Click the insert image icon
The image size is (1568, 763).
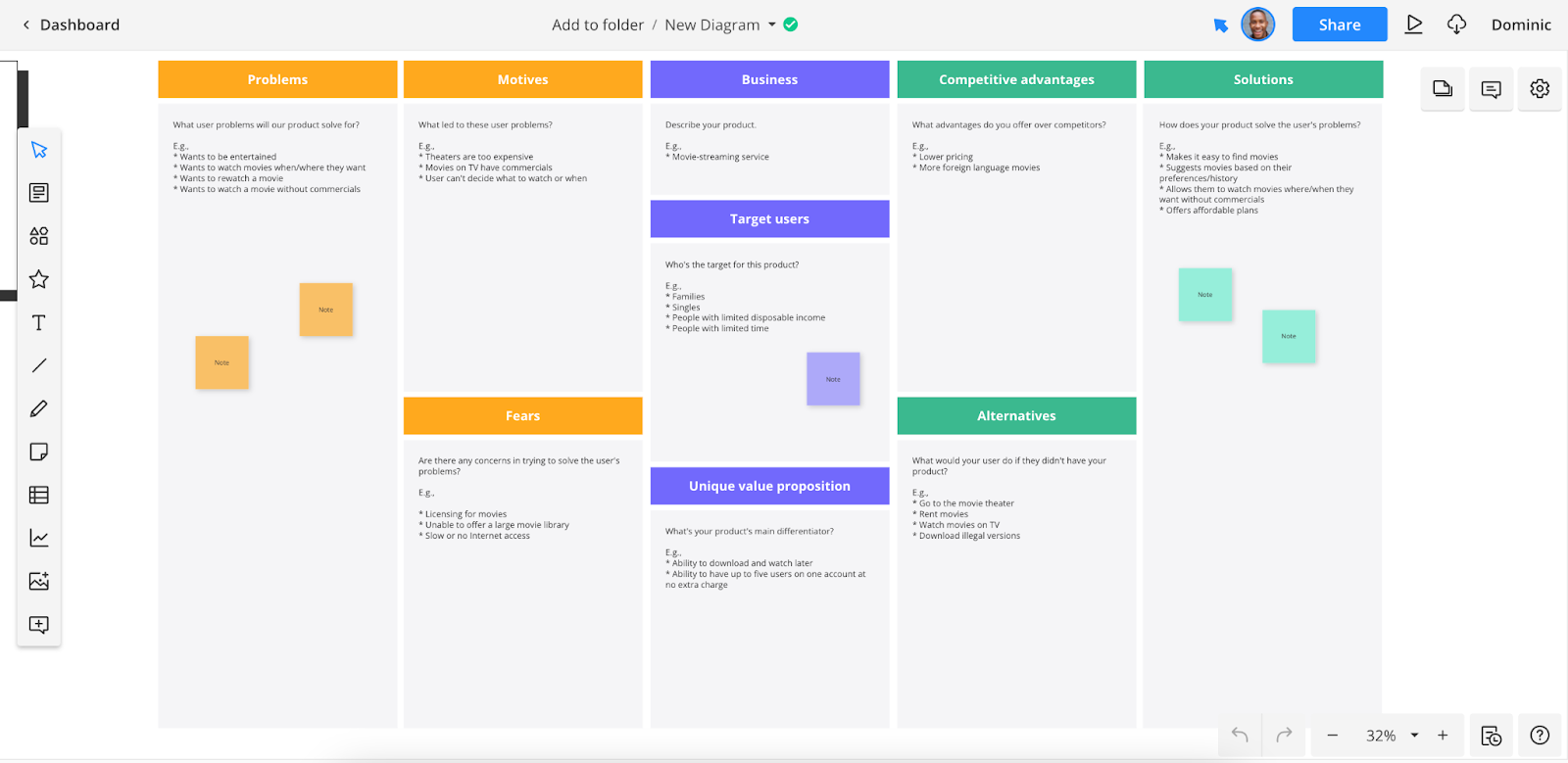(x=39, y=581)
